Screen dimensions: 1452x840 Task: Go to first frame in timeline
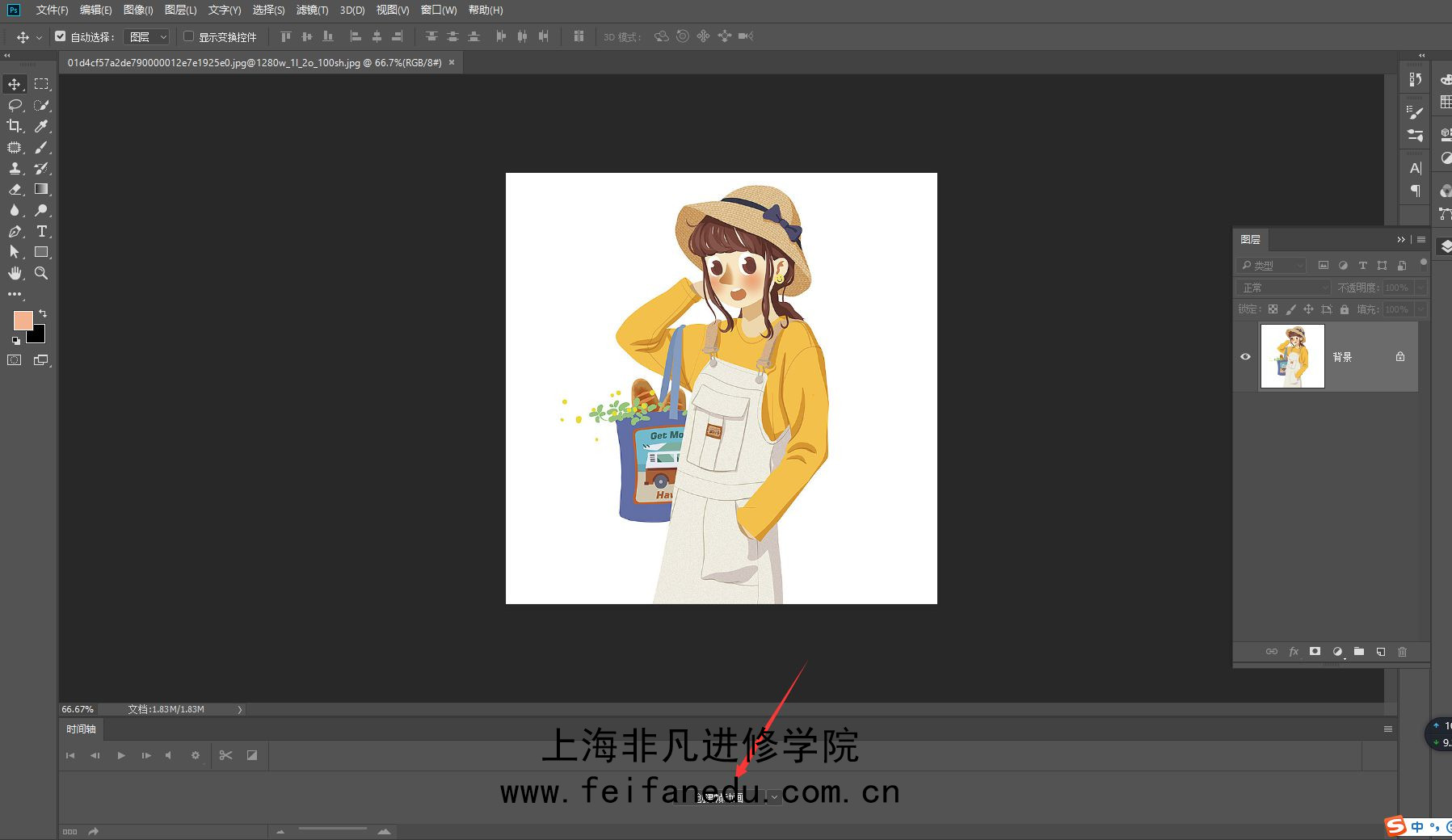70,755
